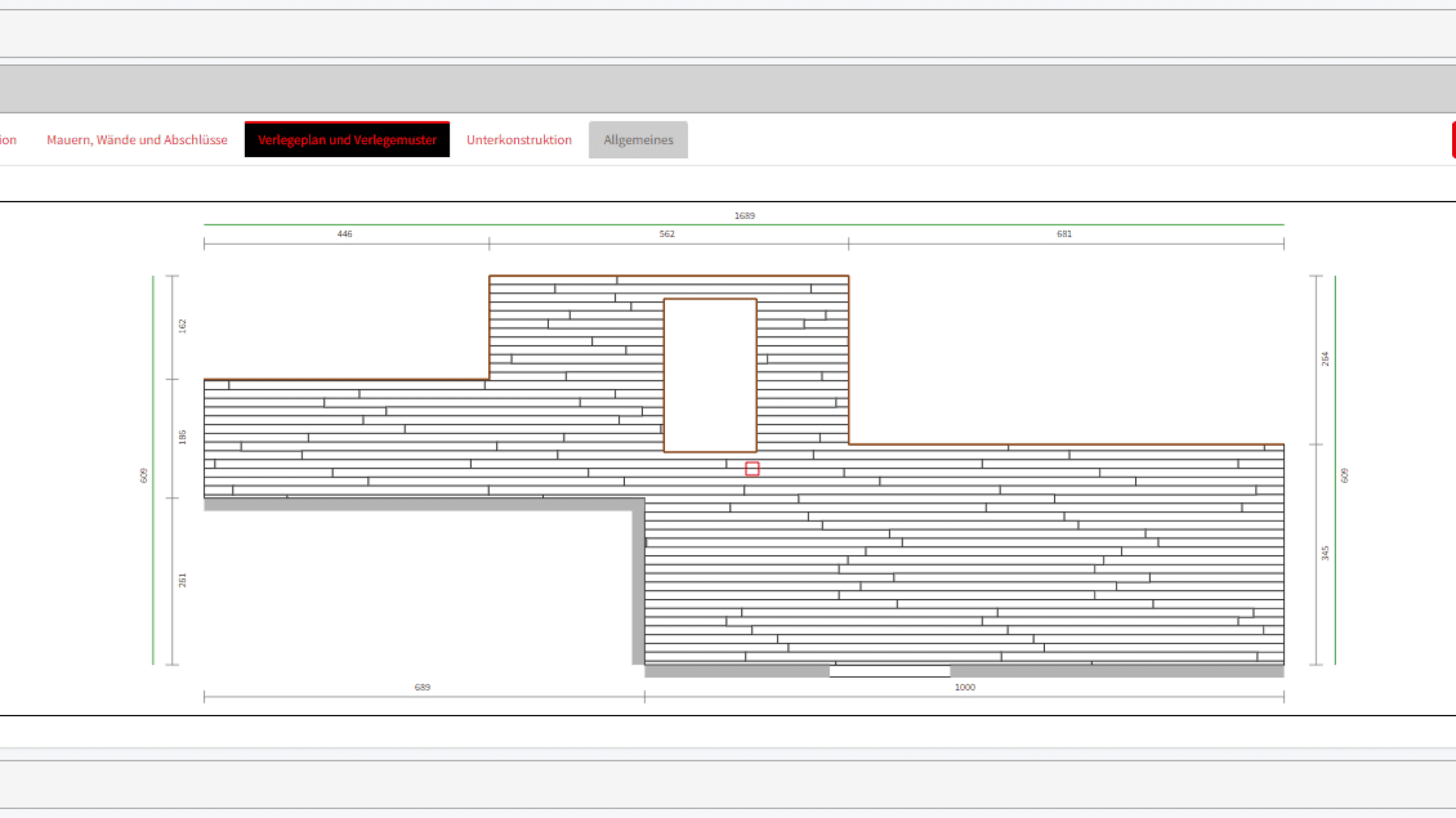Click the white rectangular cutout in the deck plan
Image resolution: width=1456 pixels, height=818 pixels.
[711, 375]
